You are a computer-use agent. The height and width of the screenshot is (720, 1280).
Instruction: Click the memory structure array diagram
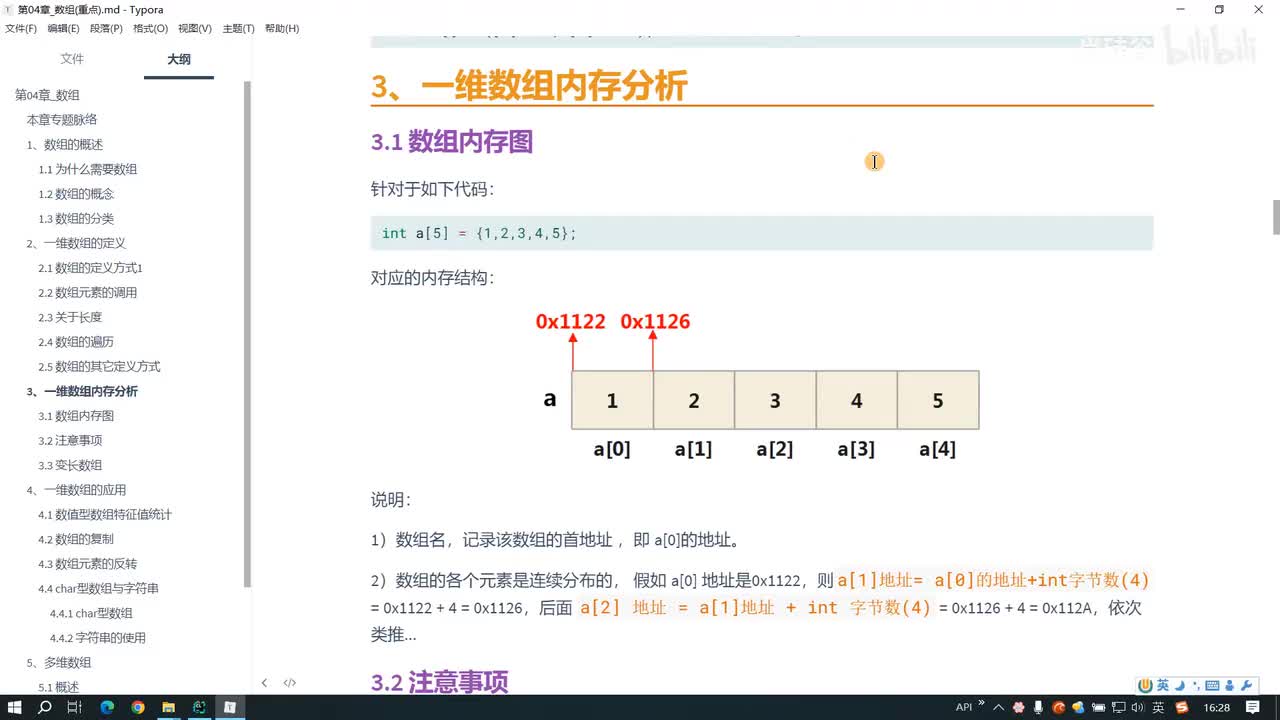tap(760, 386)
